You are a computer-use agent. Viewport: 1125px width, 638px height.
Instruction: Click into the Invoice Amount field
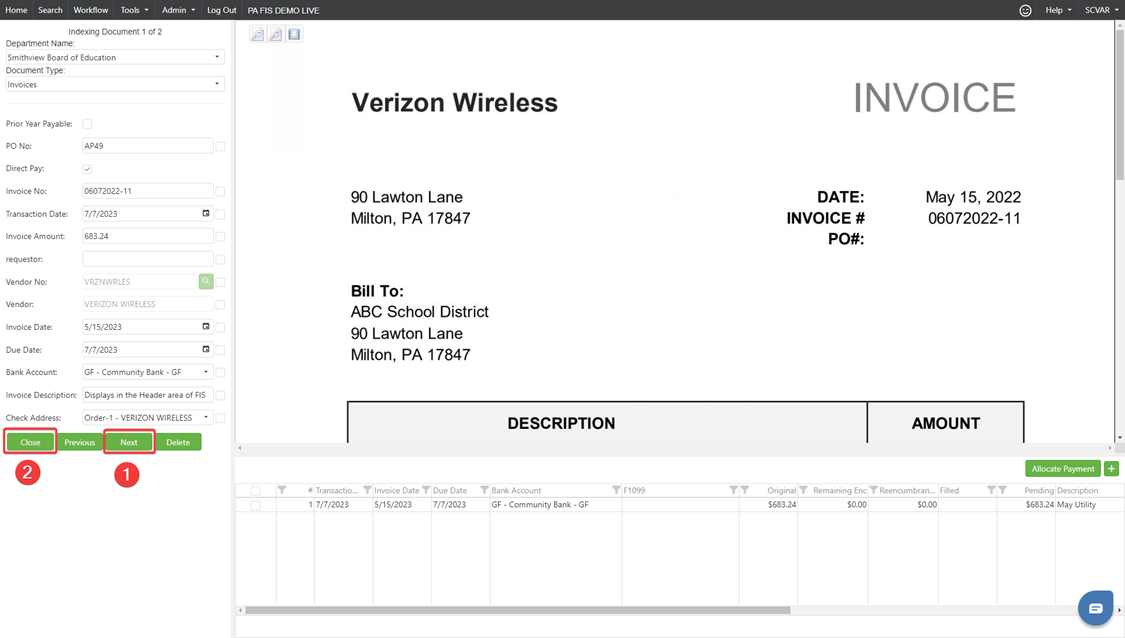point(147,237)
